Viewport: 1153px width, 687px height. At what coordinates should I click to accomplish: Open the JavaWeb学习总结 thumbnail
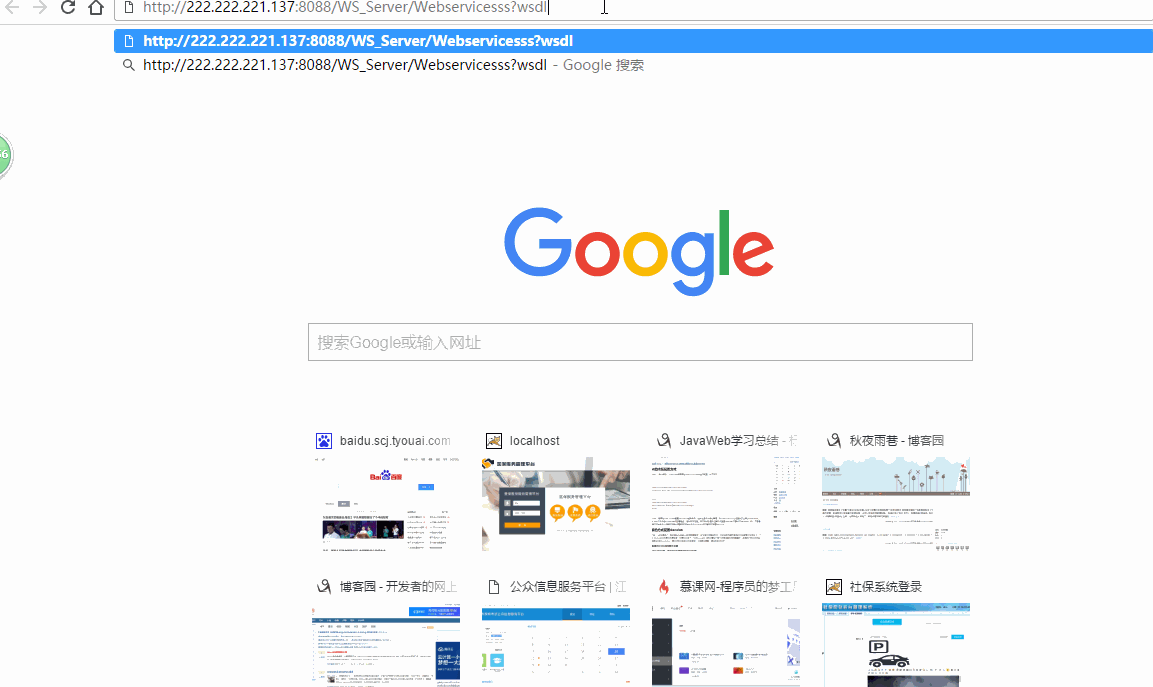tap(726, 504)
